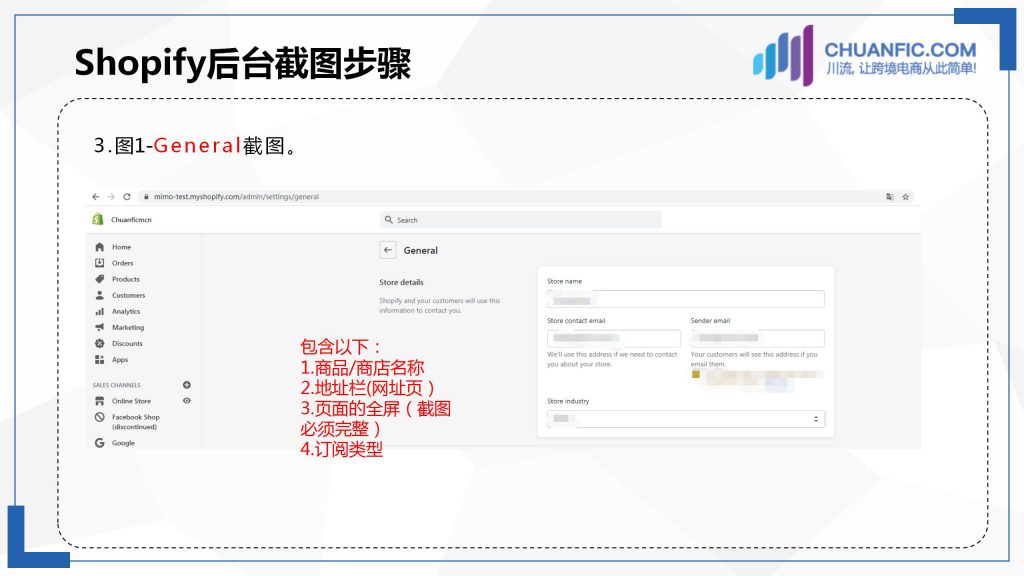The height and width of the screenshot is (576, 1024).
Task: Open Online Store sales channel
Action: (x=131, y=401)
